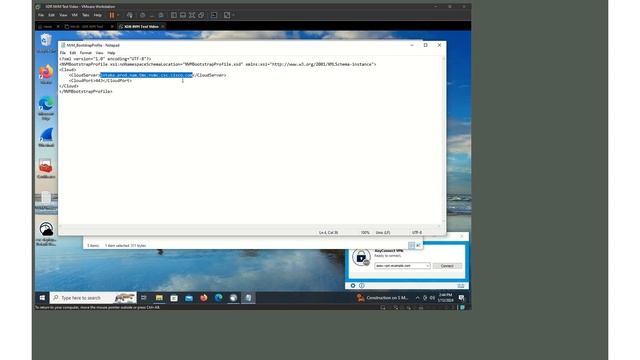Select the cloud installer desktop icon
640x360 pixels.
46,233
